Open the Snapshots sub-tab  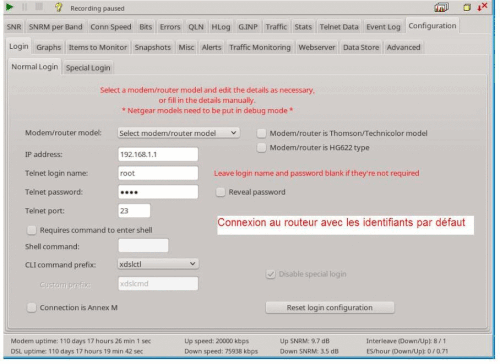152,47
